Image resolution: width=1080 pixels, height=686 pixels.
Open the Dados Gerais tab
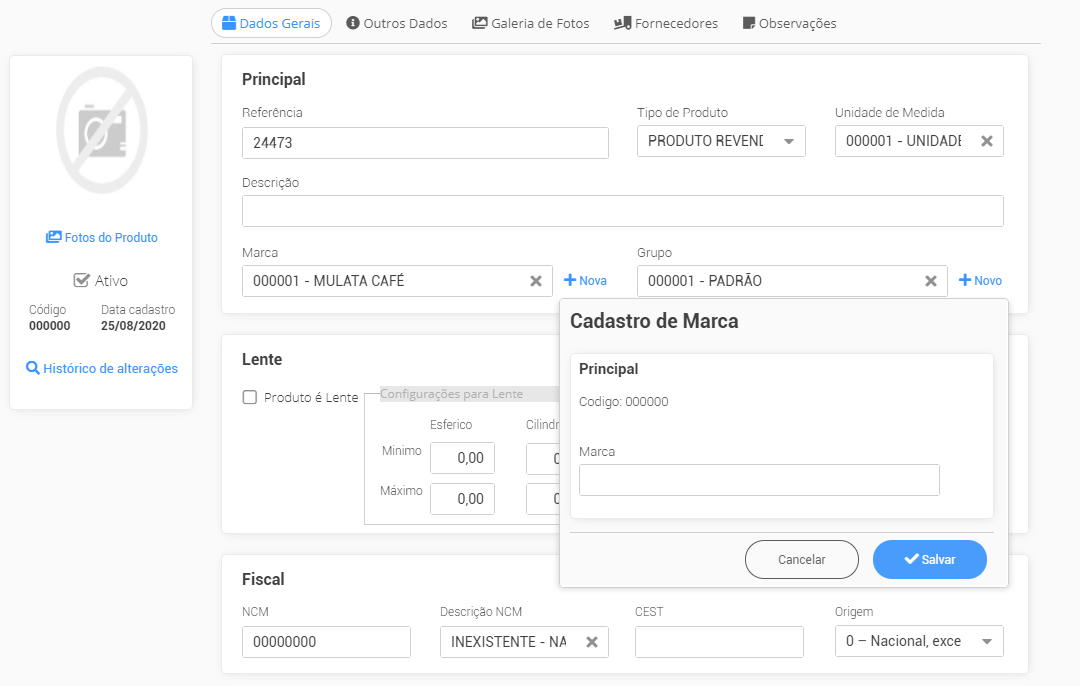271,23
